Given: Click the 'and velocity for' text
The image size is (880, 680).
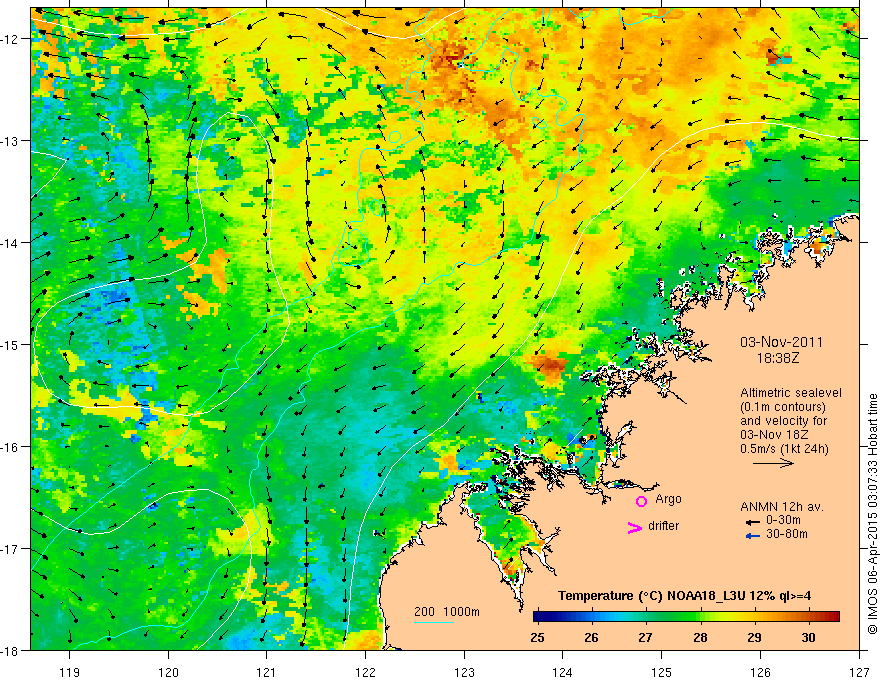Looking at the screenshot, I should coord(783,421).
